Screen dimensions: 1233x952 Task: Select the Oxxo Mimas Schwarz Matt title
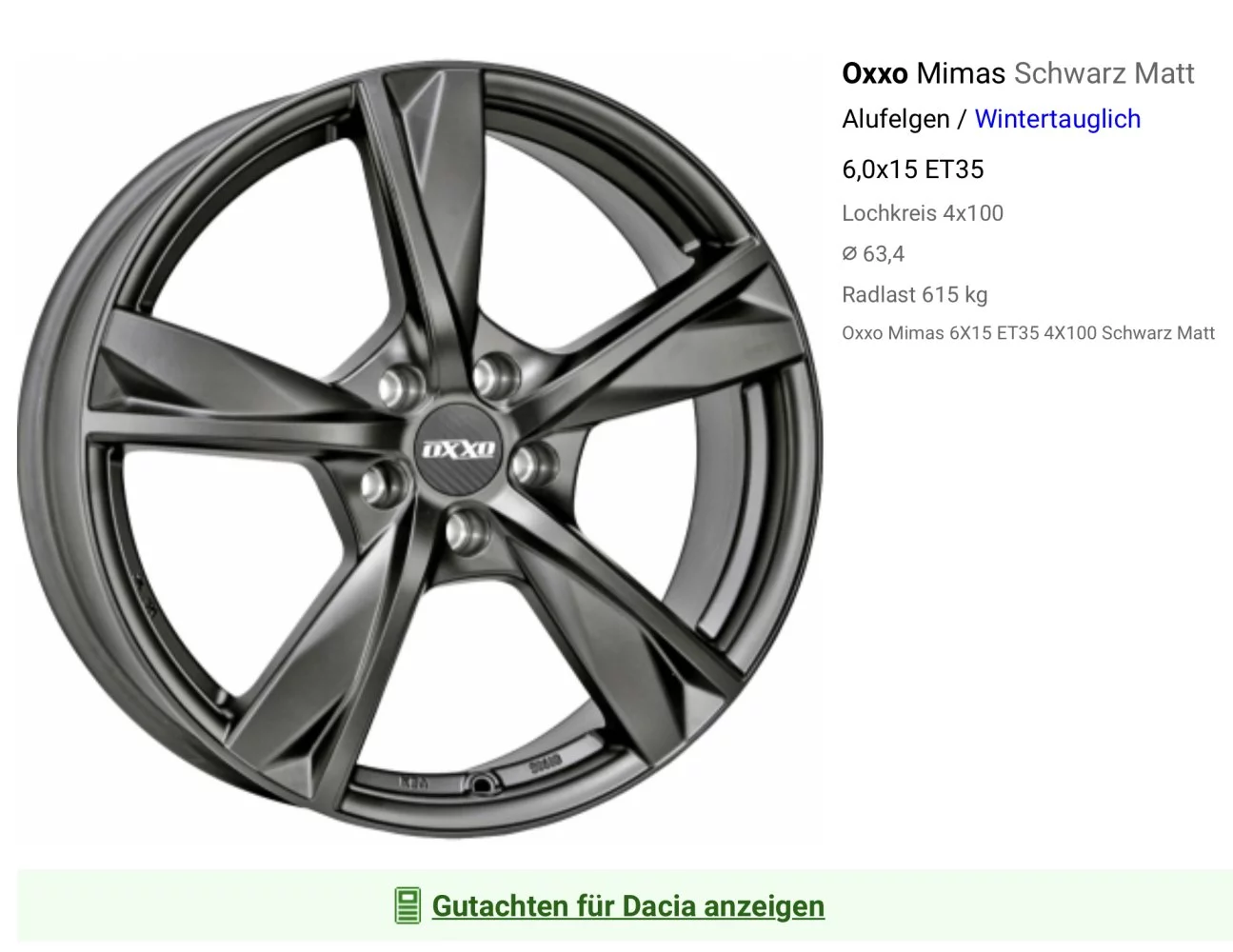(1018, 73)
